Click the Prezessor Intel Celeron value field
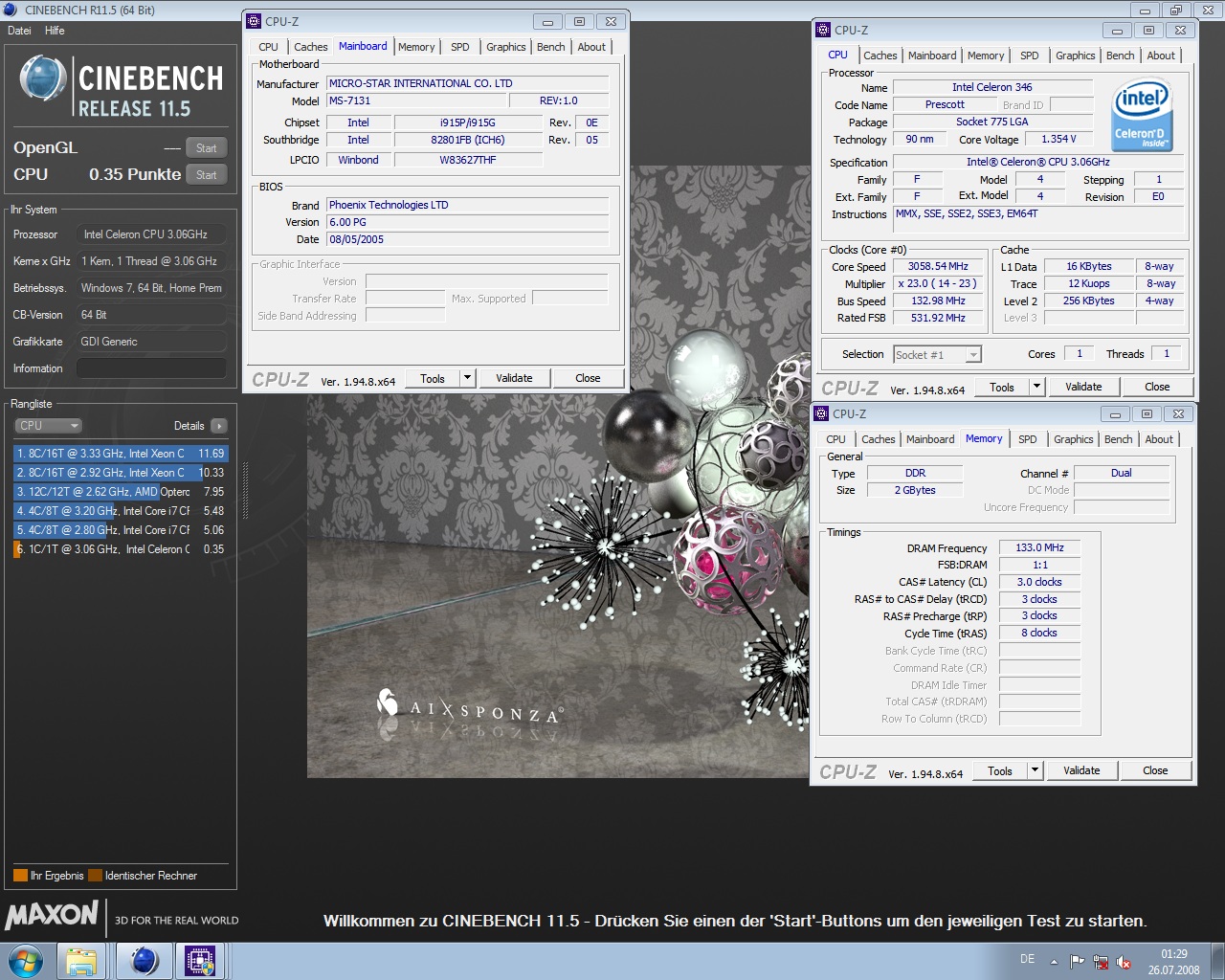The height and width of the screenshot is (980, 1225). click(x=151, y=234)
